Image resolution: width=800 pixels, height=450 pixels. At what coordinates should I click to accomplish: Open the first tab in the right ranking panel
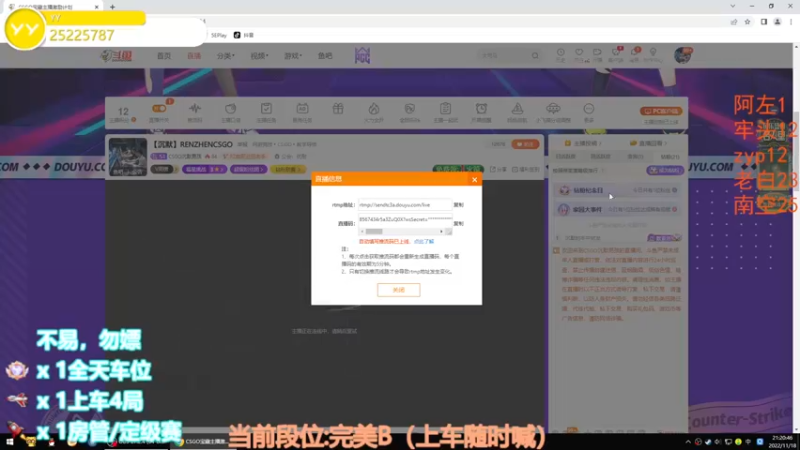[x=565, y=157]
